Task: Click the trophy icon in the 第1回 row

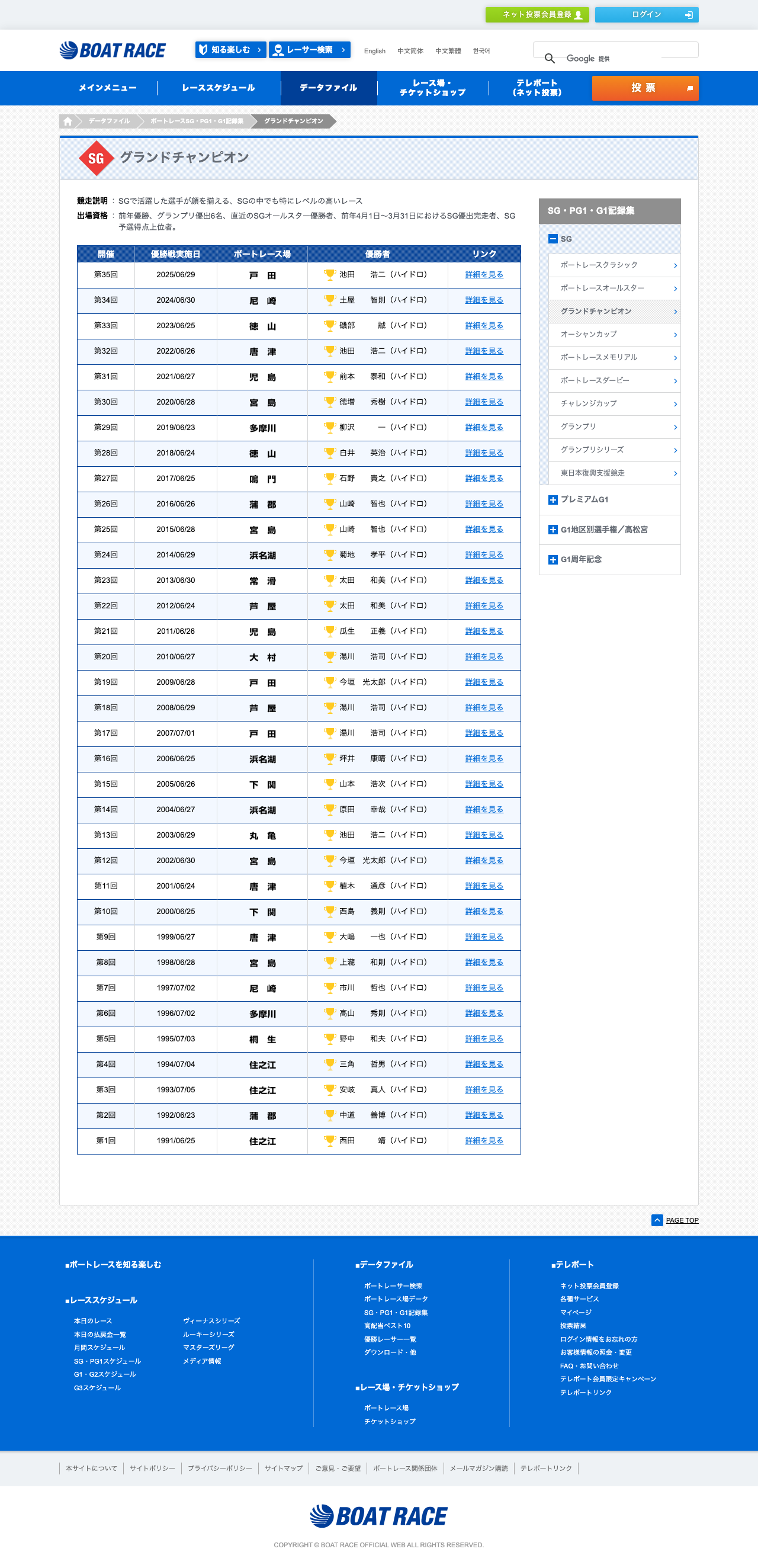Action: 330,1140
